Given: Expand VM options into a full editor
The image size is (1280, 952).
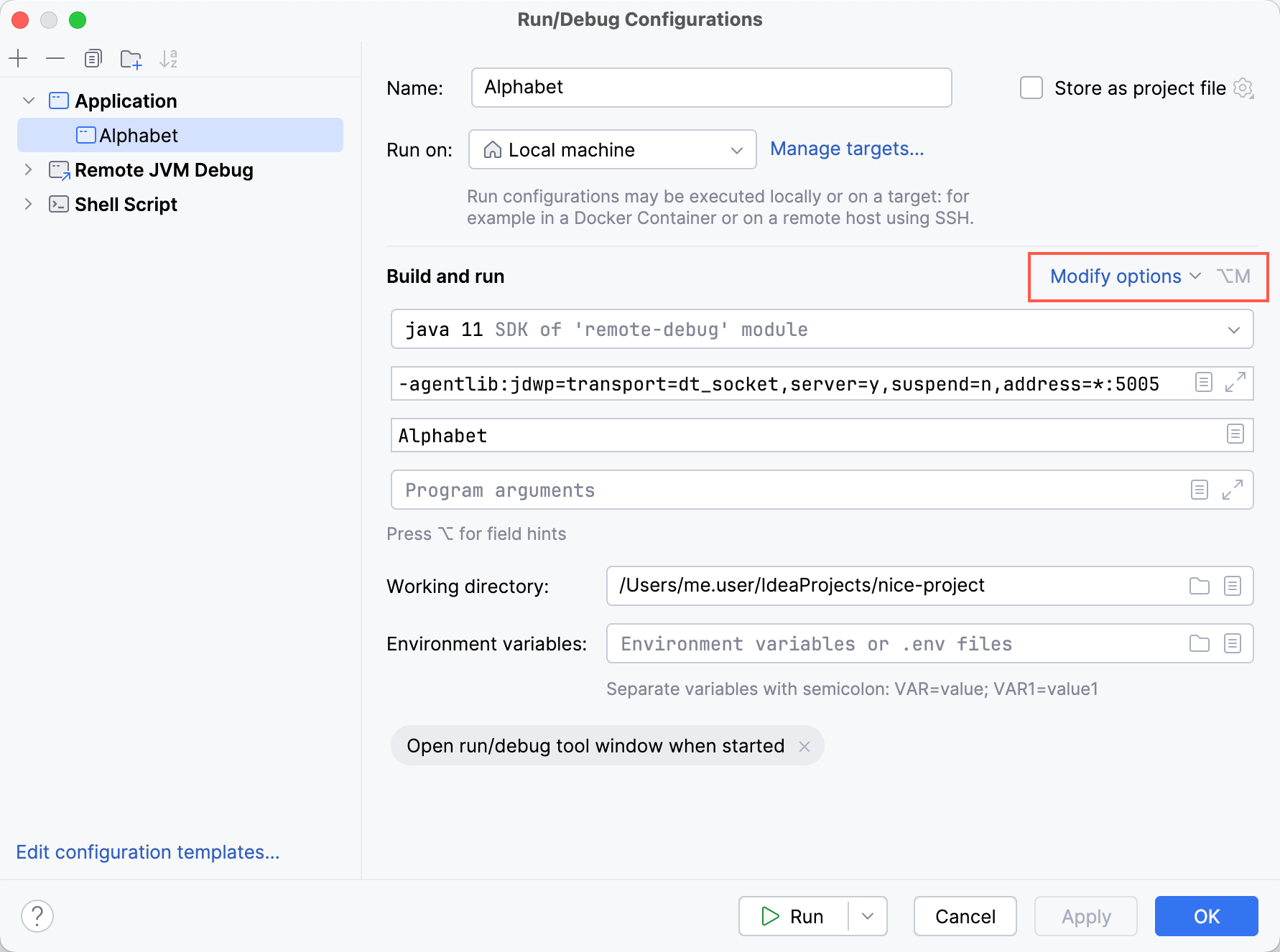Looking at the screenshot, I should 1235,383.
